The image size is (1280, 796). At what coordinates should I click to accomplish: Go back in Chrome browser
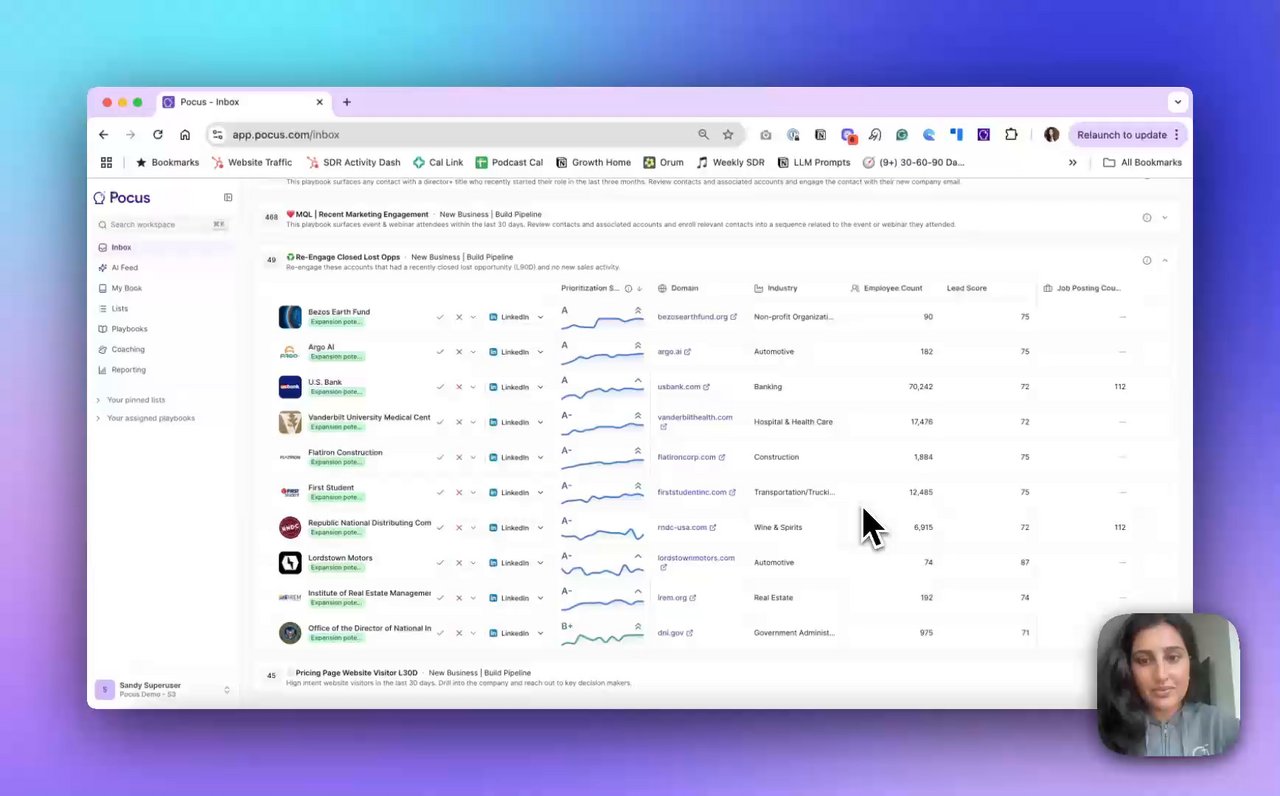pos(104,135)
